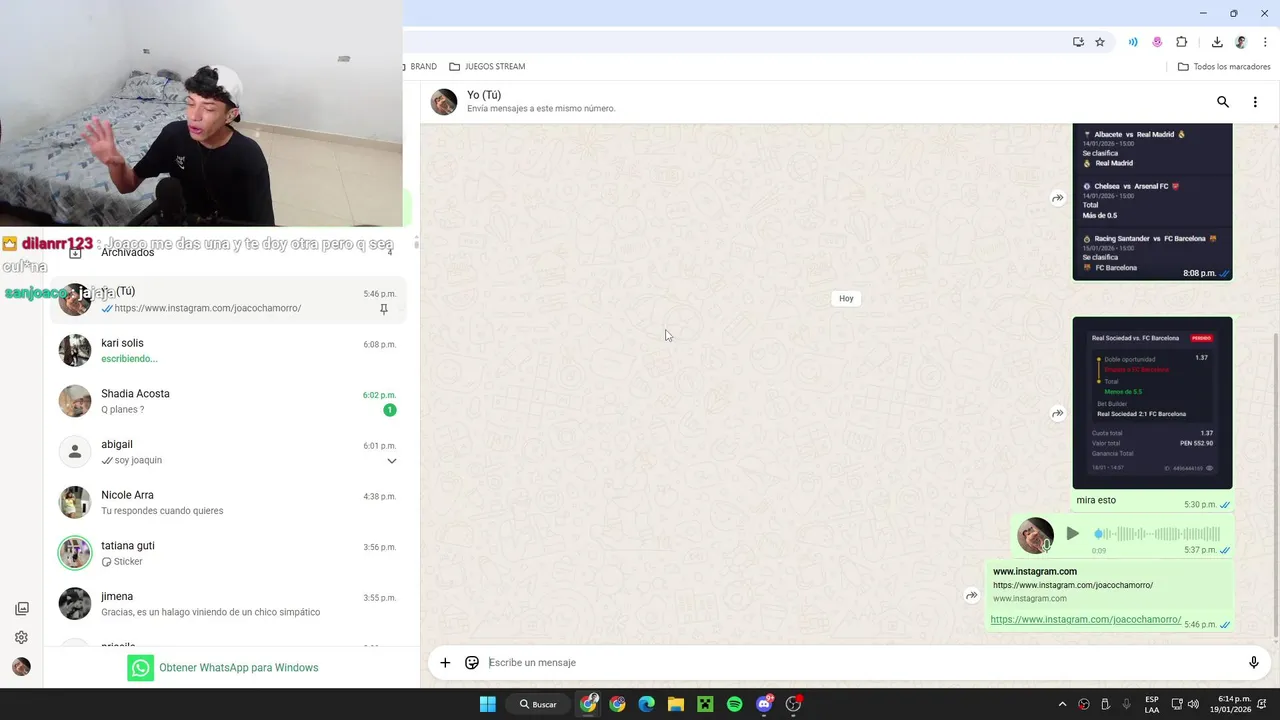Show hidden system tray icons
The image size is (1280, 720).
(x=1062, y=704)
